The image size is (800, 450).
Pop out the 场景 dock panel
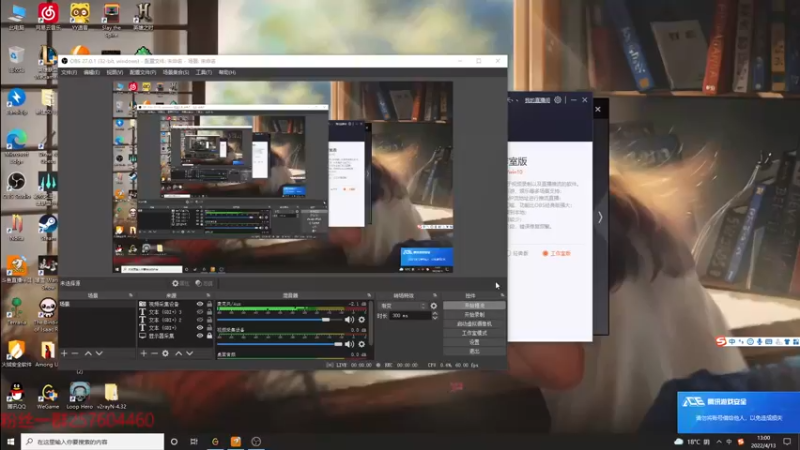[131, 295]
